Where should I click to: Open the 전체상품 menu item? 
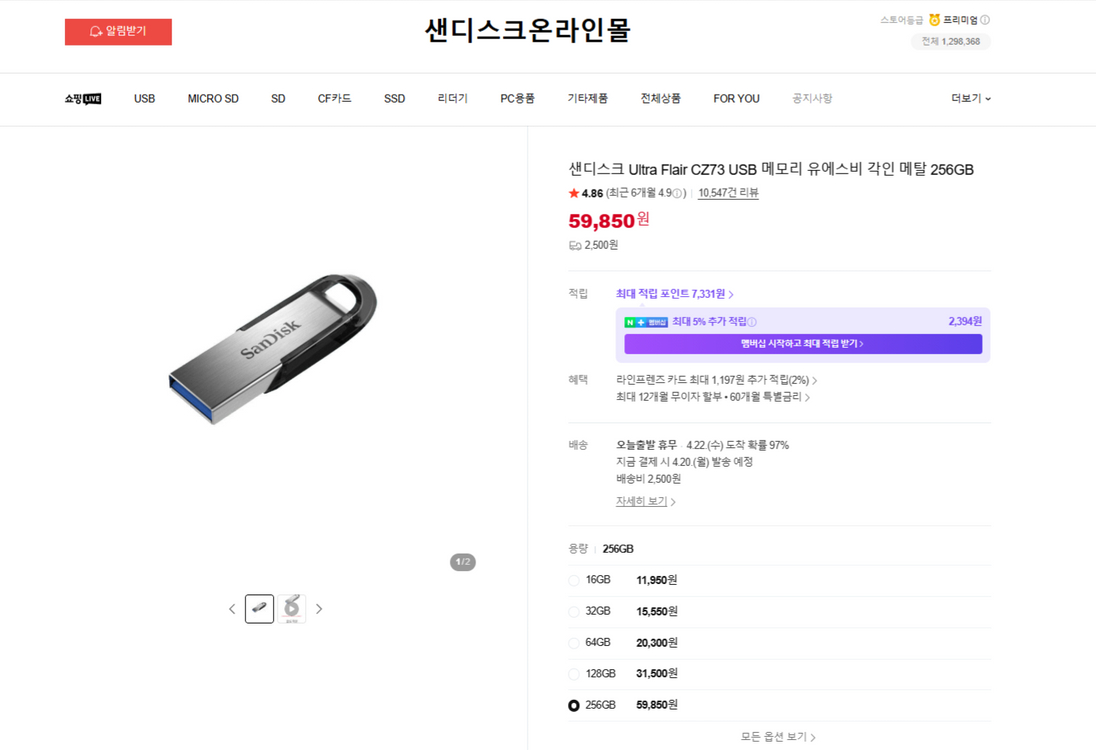coord(660,98)
